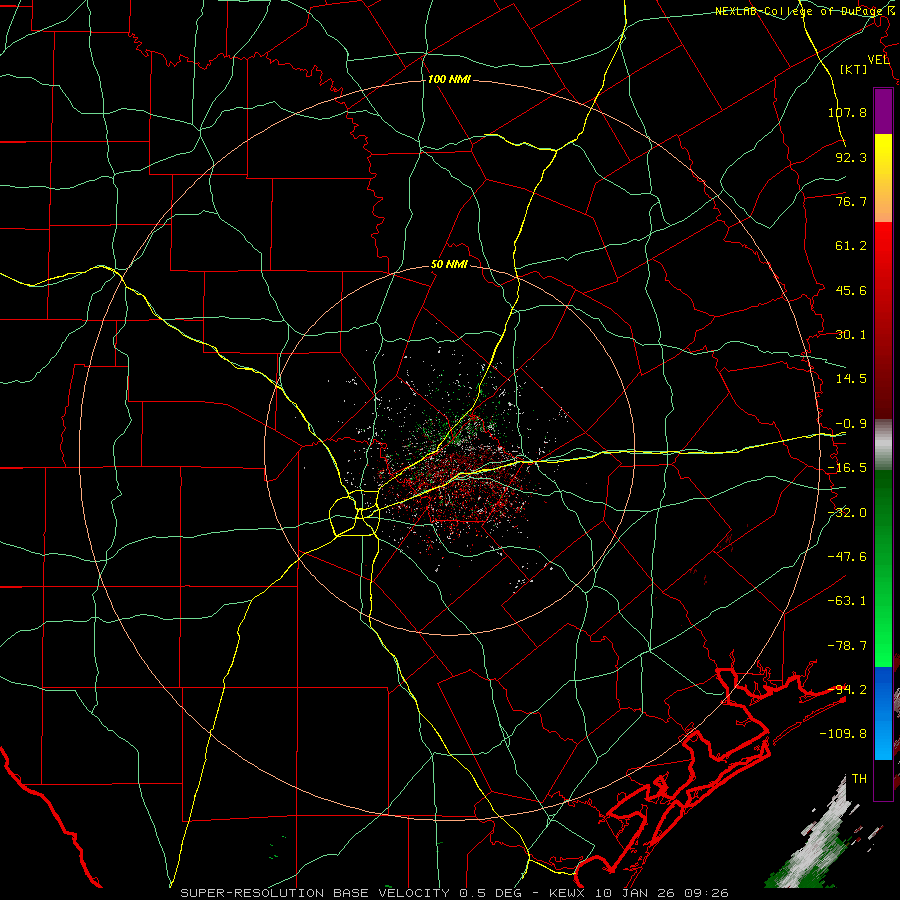The image size is (900, 900).
Task: Click the 107.8 value on velocity scale
Action: pos(847,112)
